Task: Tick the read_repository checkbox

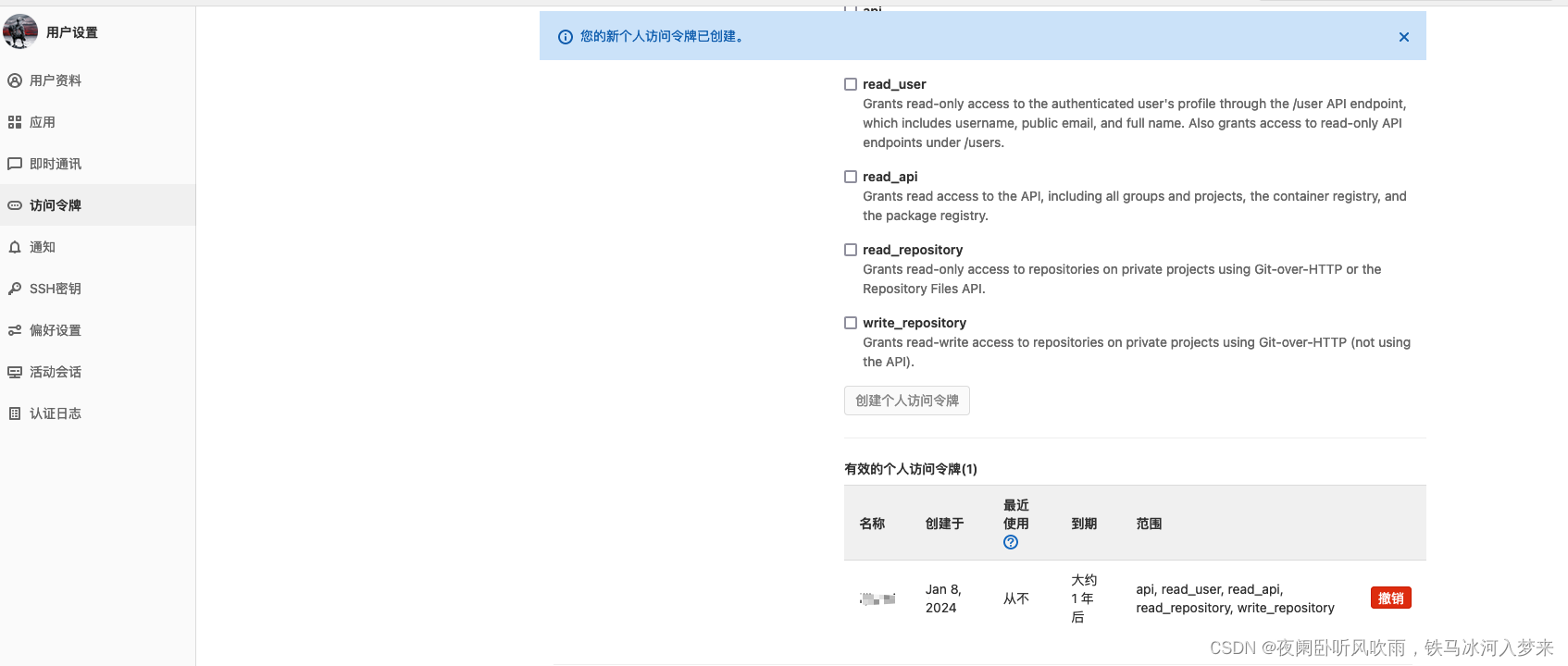Action: [x=851, y=250]
